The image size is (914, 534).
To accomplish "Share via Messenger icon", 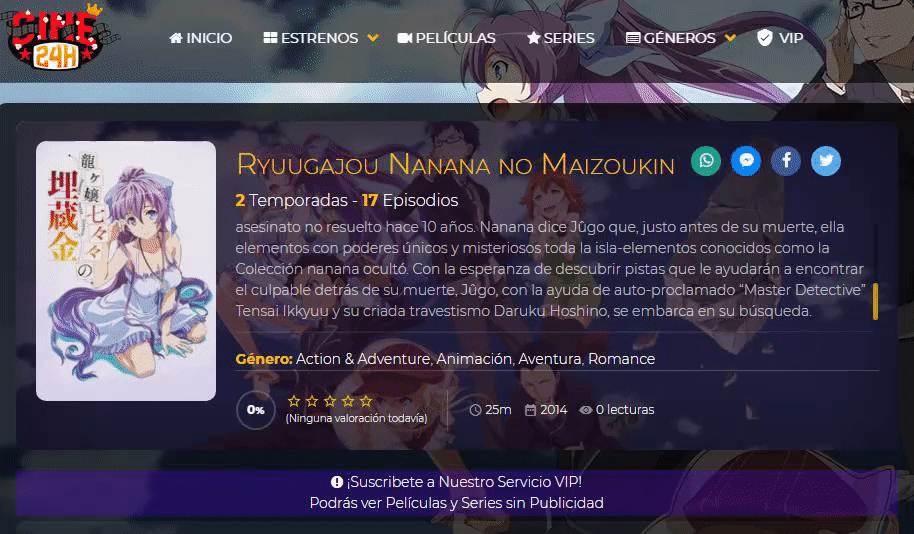I will click(746, 161).
